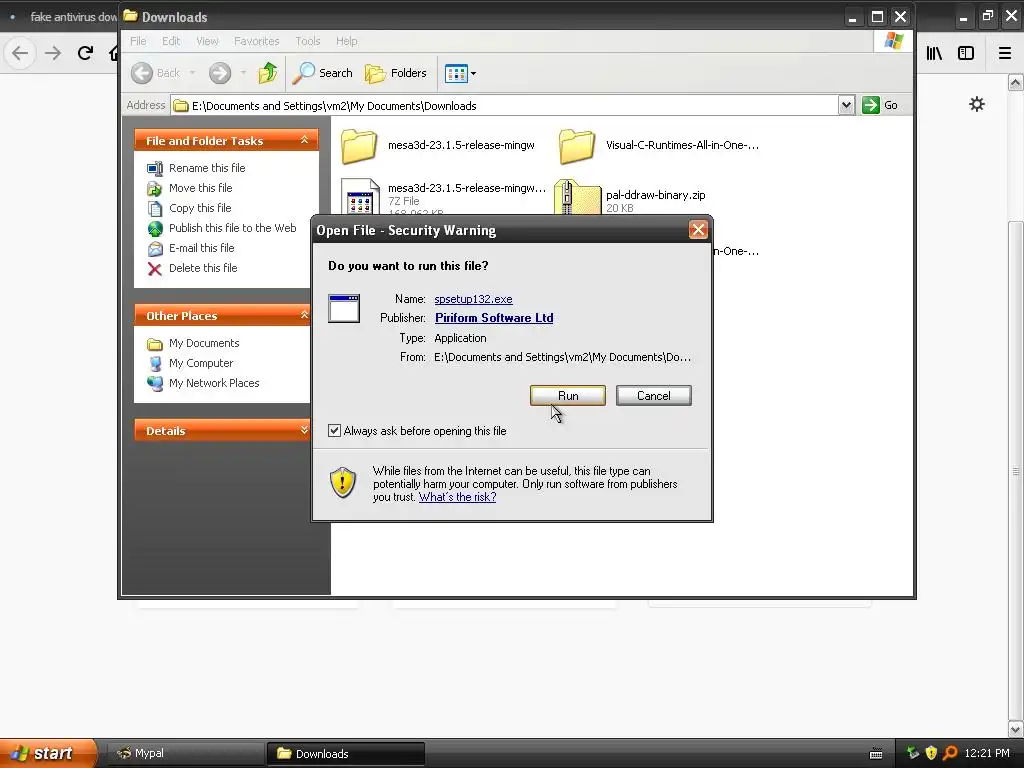Click the Explorer address path field

click(505, 105)
